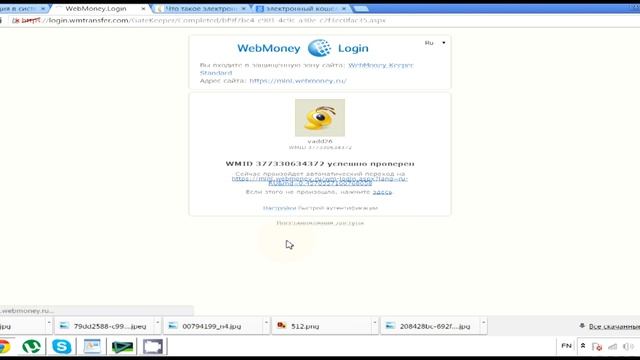Expand menu arrow for 512.png download
This screenshot has width=640, height=360.
pos(375,323)
